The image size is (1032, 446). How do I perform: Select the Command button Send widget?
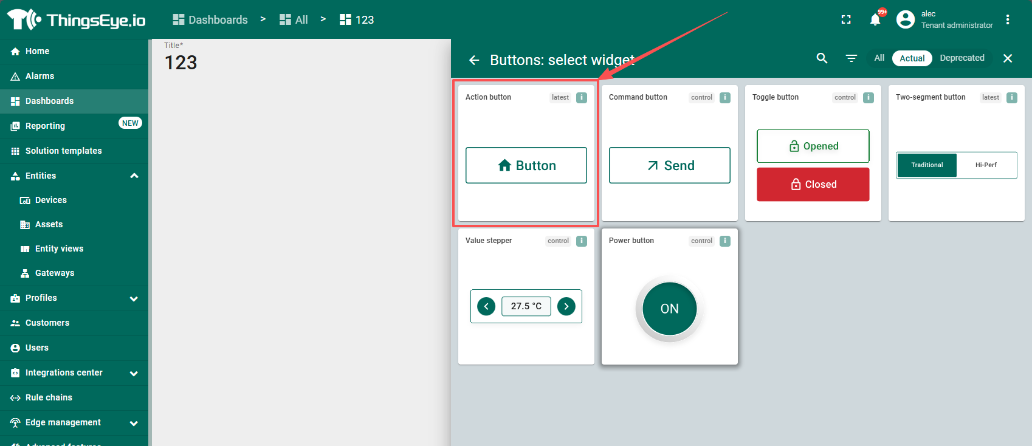[x=669, y=165]
